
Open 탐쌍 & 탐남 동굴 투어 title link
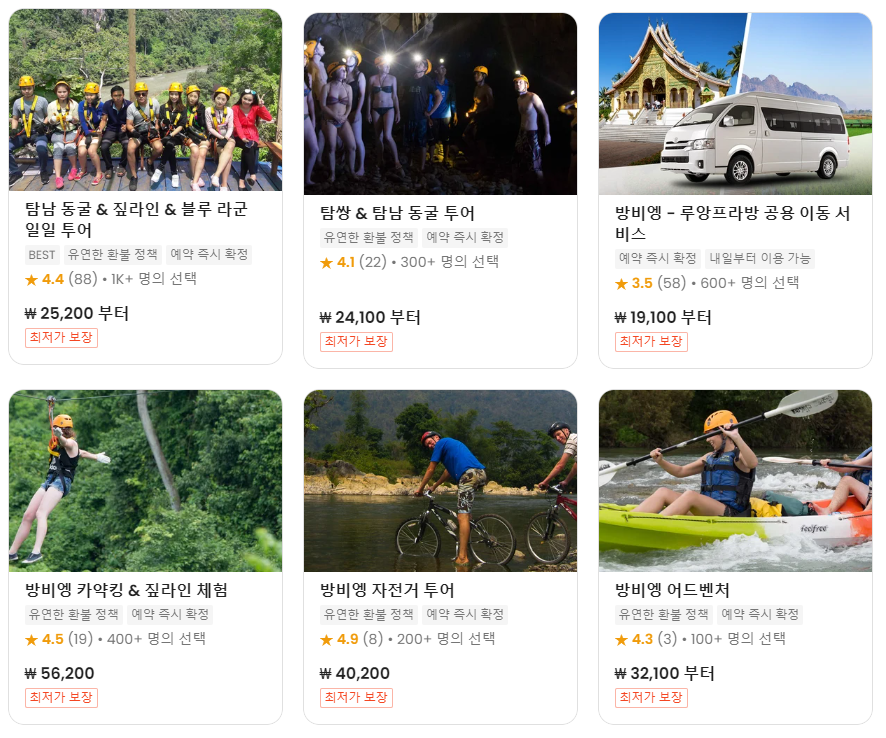397,213
